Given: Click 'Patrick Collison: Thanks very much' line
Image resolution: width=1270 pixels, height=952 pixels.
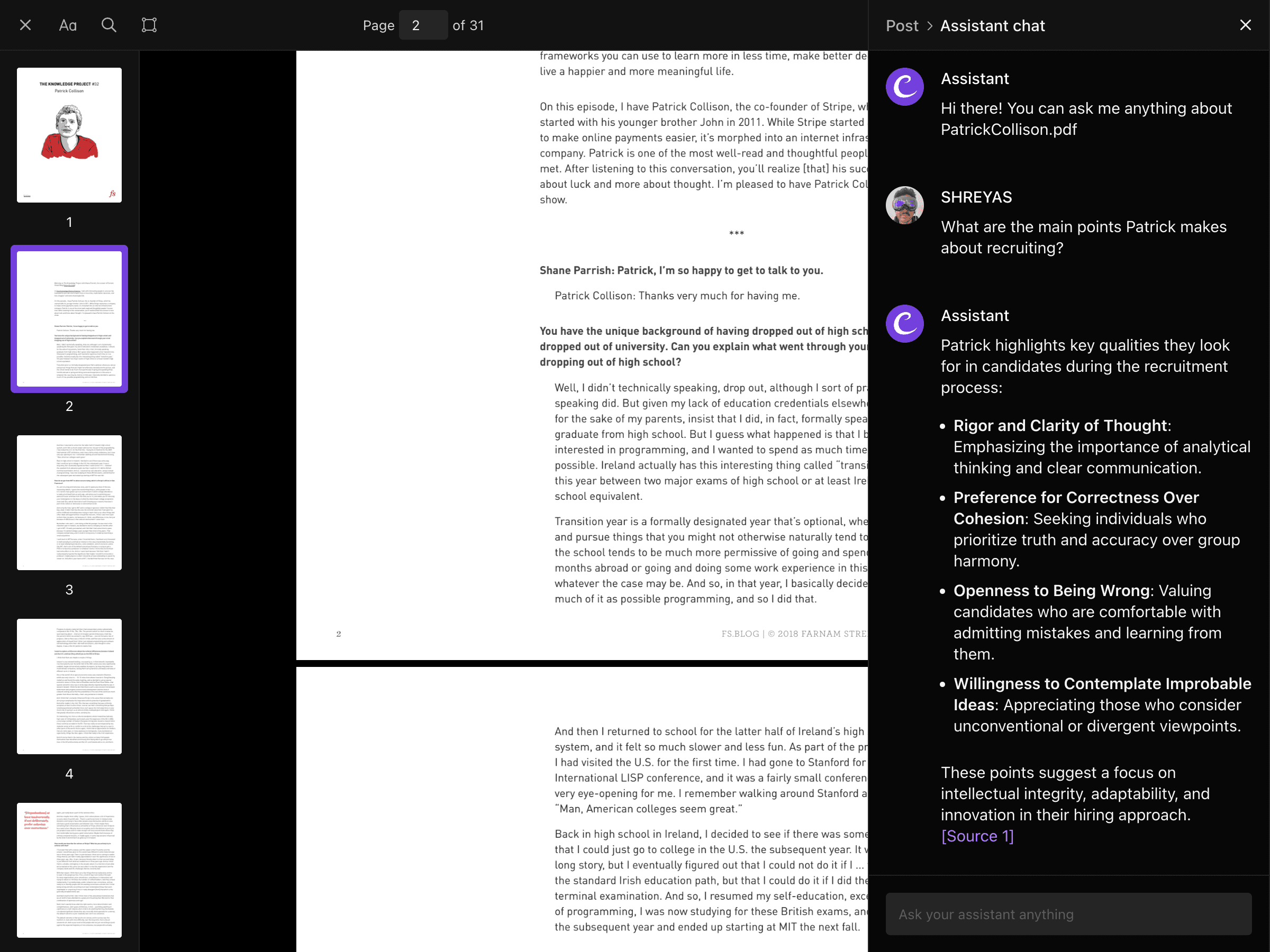Looking at the screenshot, I should point(677,296).
